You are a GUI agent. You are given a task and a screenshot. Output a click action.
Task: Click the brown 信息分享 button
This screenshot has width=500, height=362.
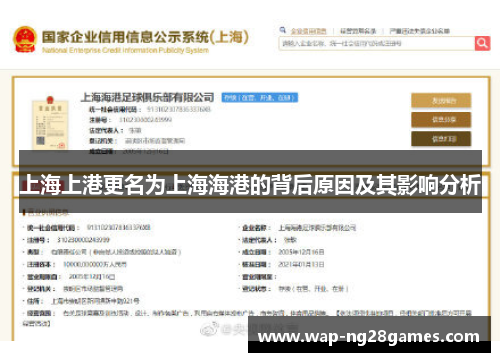[441, 120]
